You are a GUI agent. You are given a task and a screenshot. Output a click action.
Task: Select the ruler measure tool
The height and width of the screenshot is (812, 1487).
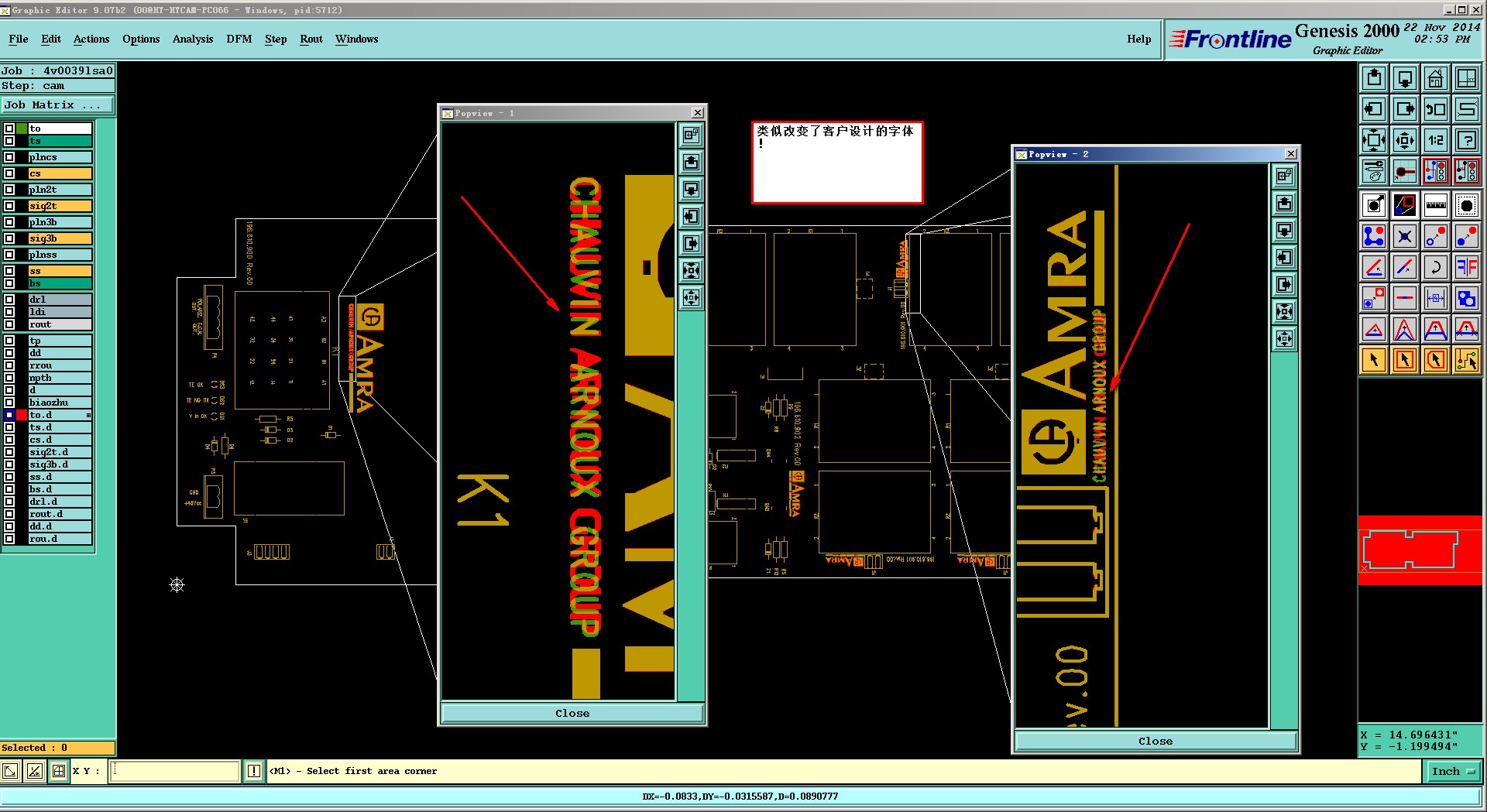point(1436,205)
